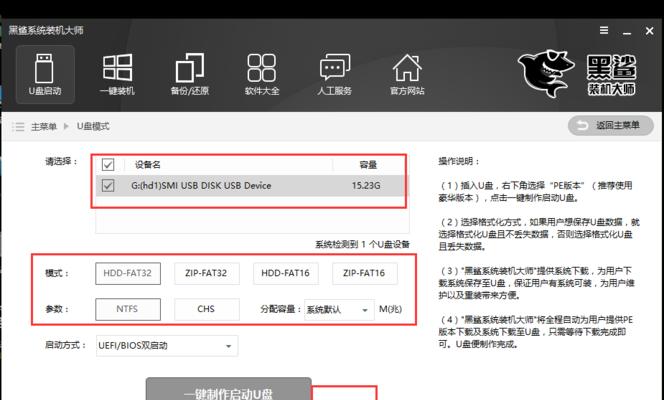The height and width of the screenshot is (400, 664).
Task: Open the hamburger menu in title bar
Action: tap(604, 30)
